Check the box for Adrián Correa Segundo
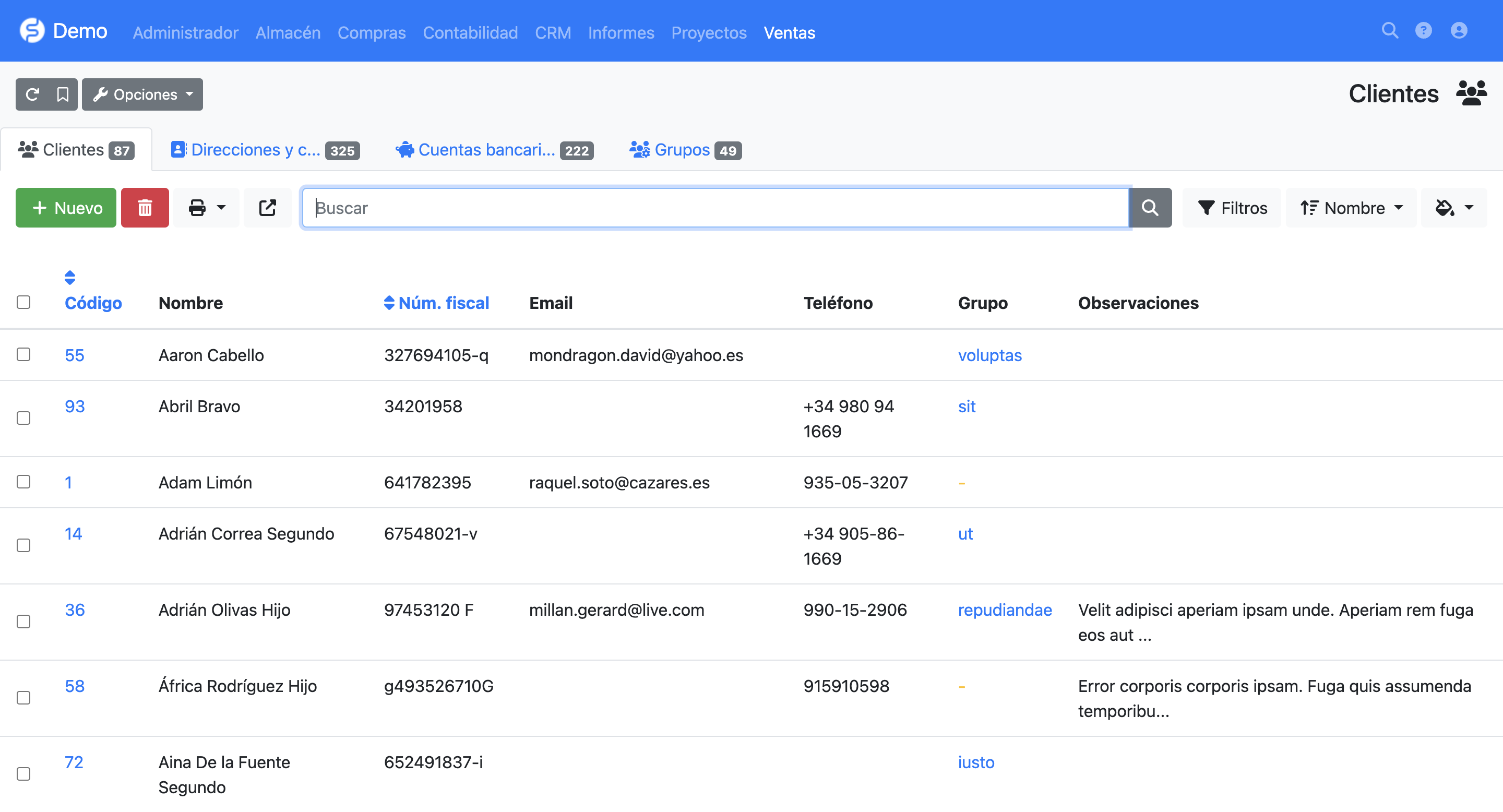This screenshot has width=1503, height=812. [x=23, y=545]
